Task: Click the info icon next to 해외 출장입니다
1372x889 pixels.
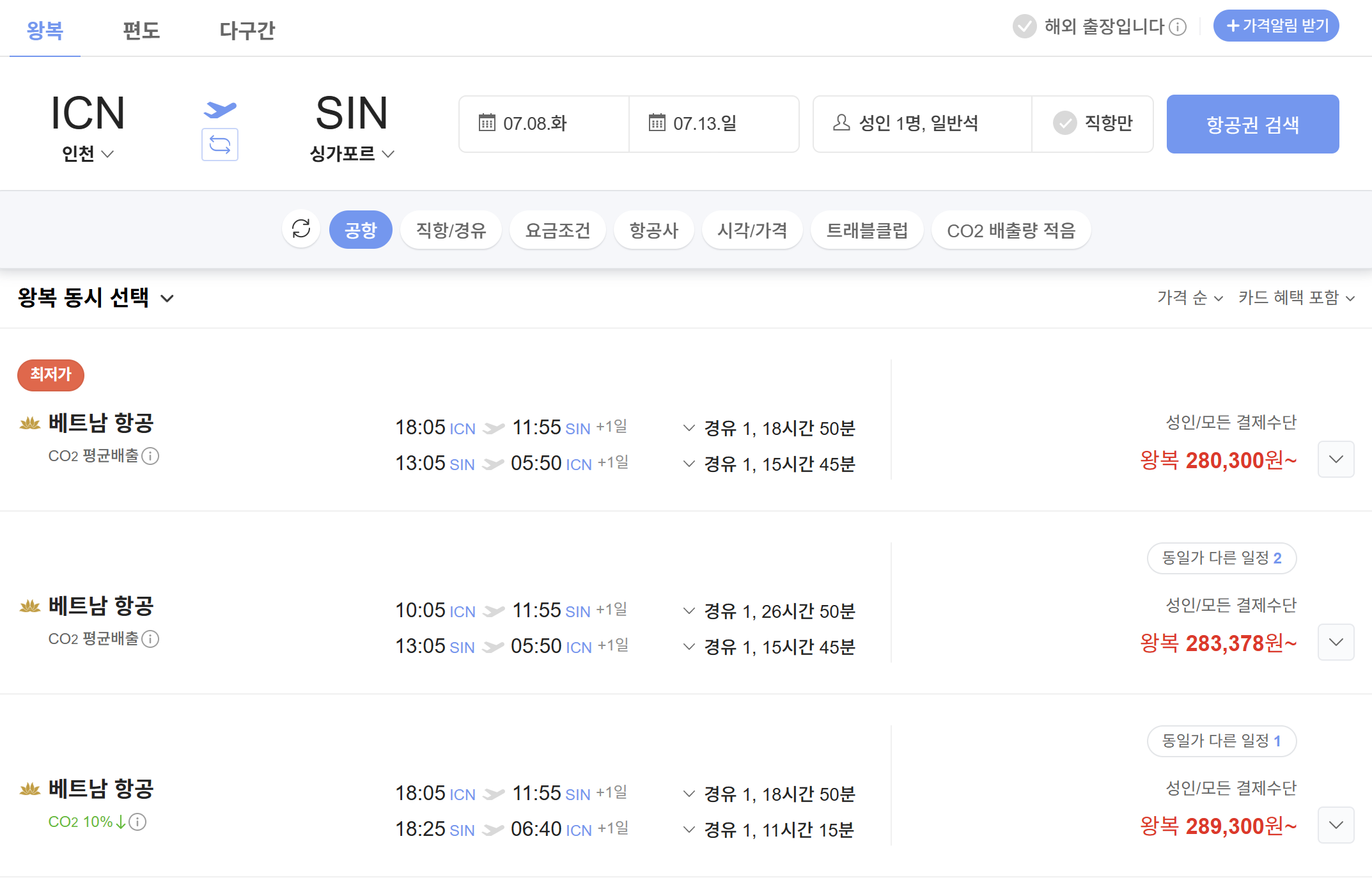Action: coord(1178,27)
